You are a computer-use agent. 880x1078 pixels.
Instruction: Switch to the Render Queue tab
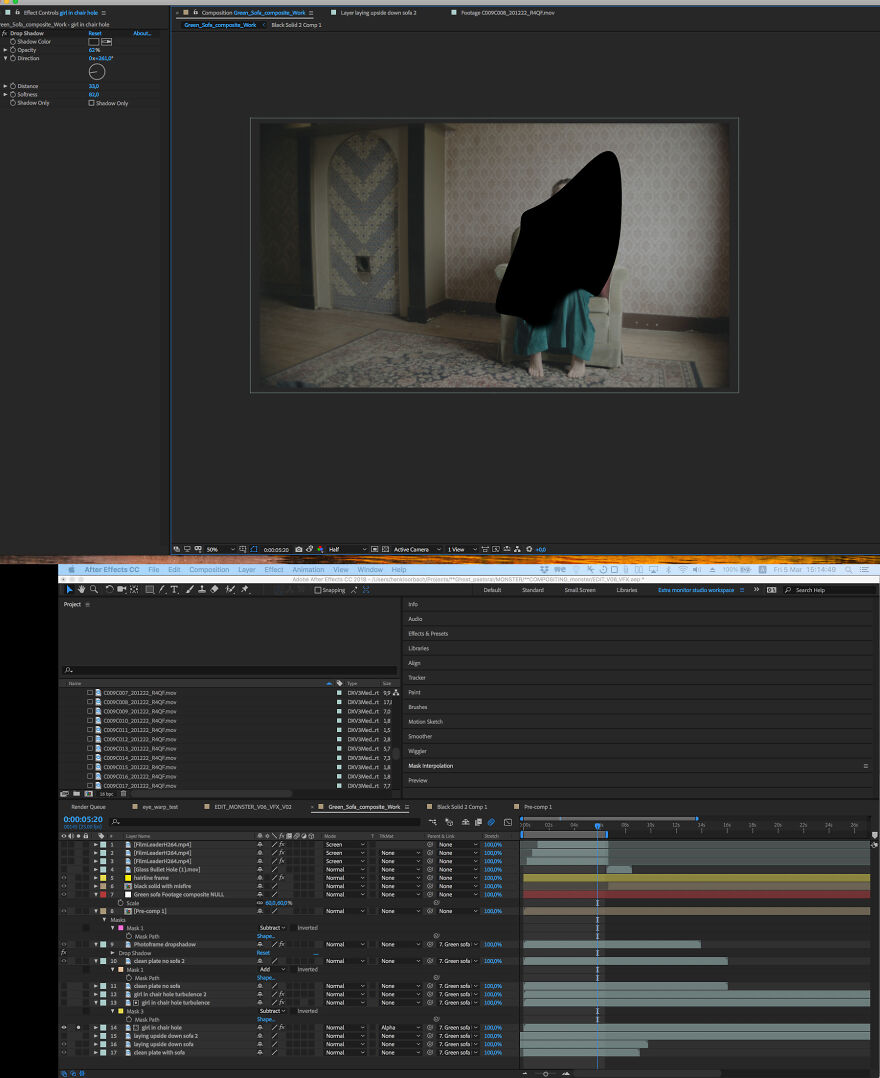pyautogui.click(x=88, y=807)
